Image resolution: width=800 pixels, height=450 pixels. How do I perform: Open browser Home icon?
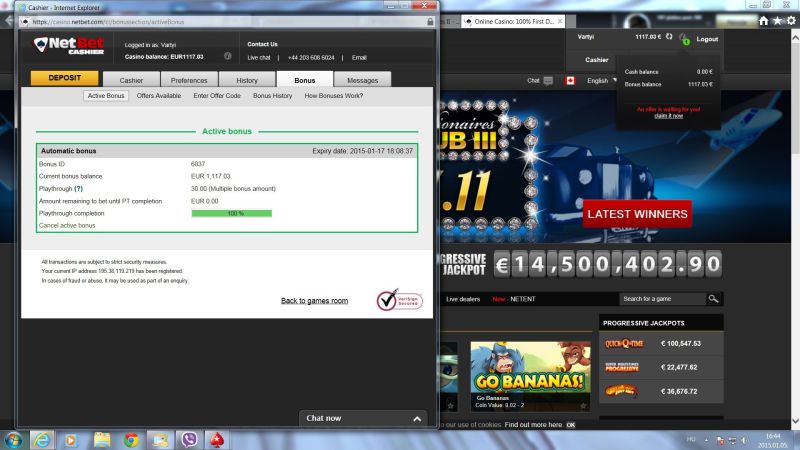point(765,20)
